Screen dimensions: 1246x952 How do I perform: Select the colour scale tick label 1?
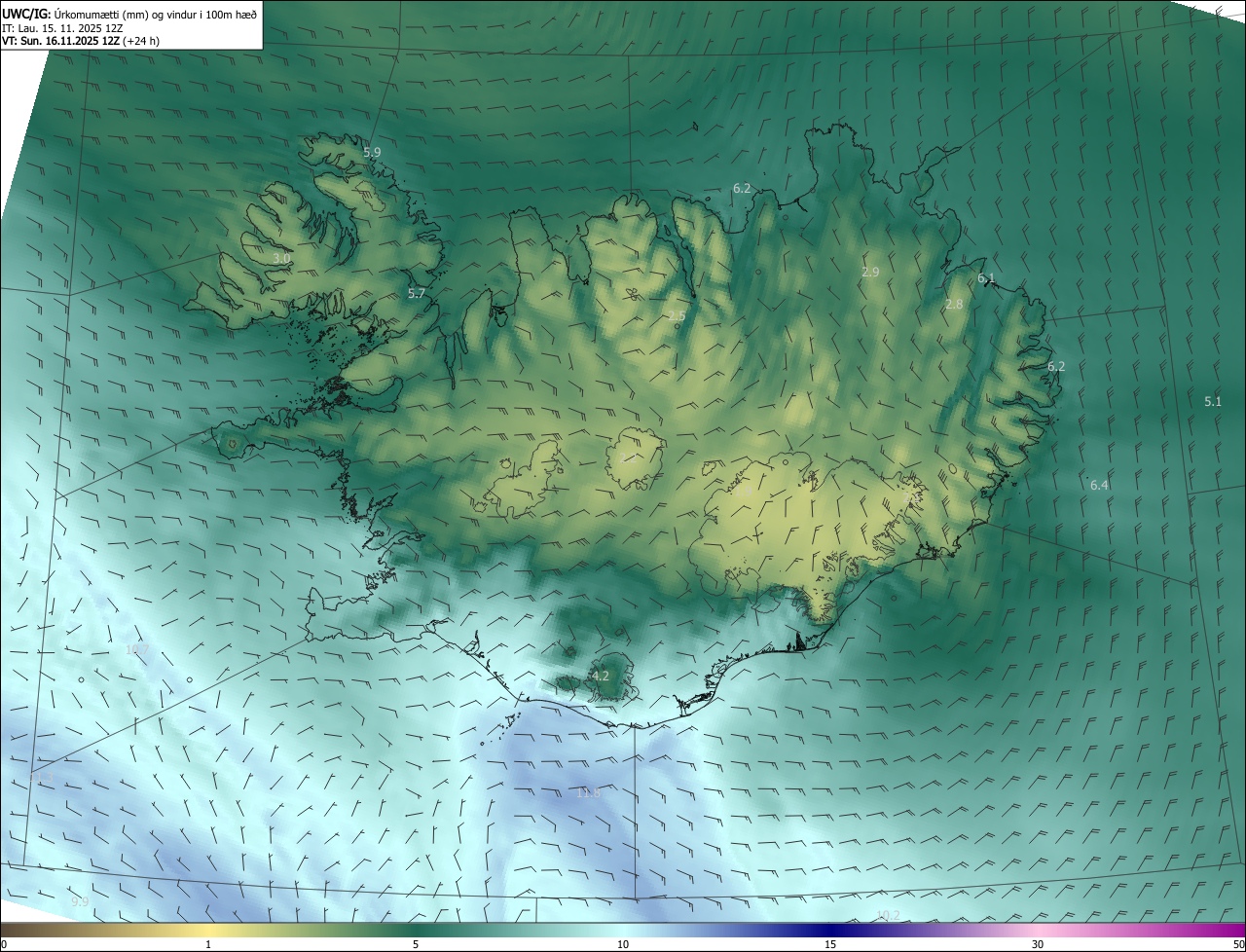[x=208, y=944]
